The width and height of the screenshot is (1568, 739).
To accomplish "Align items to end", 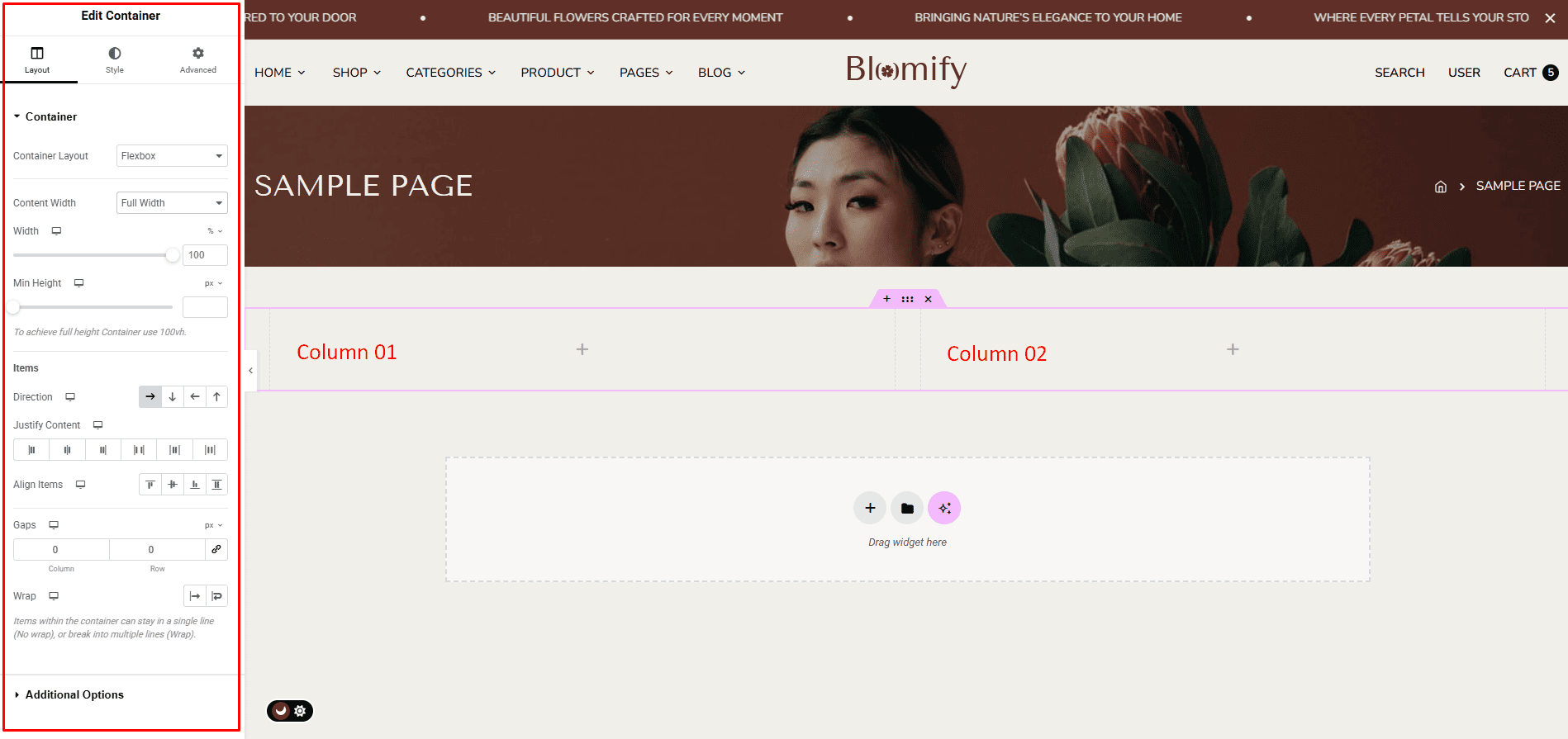I will [x=195, y=485].
